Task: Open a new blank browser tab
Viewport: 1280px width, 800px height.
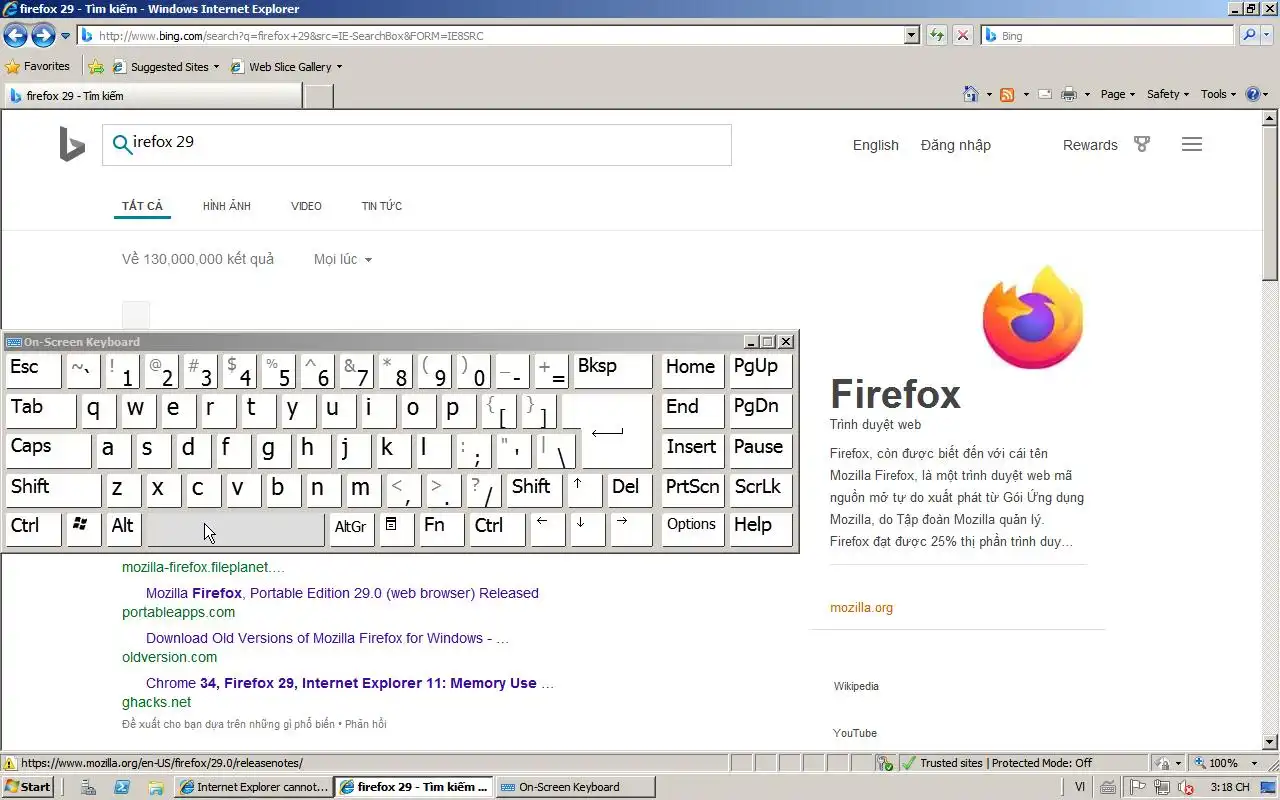Action: [x=318, y=96]
